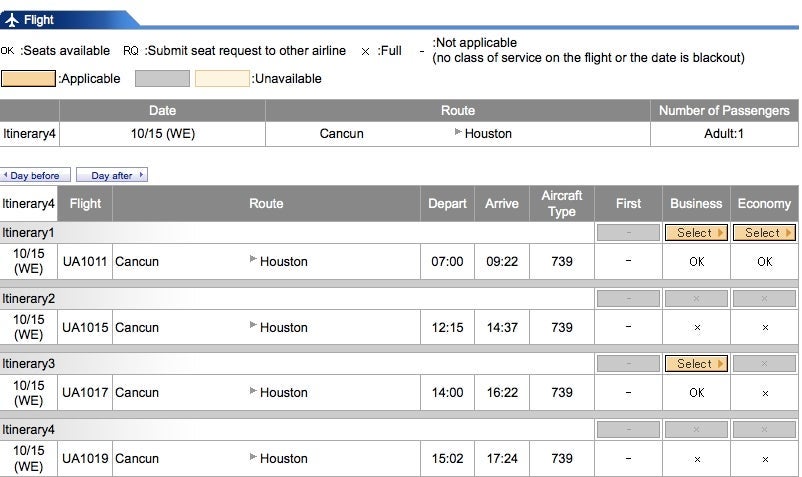Go to the Day before
The image size is (802, 477).
point(35,176)
